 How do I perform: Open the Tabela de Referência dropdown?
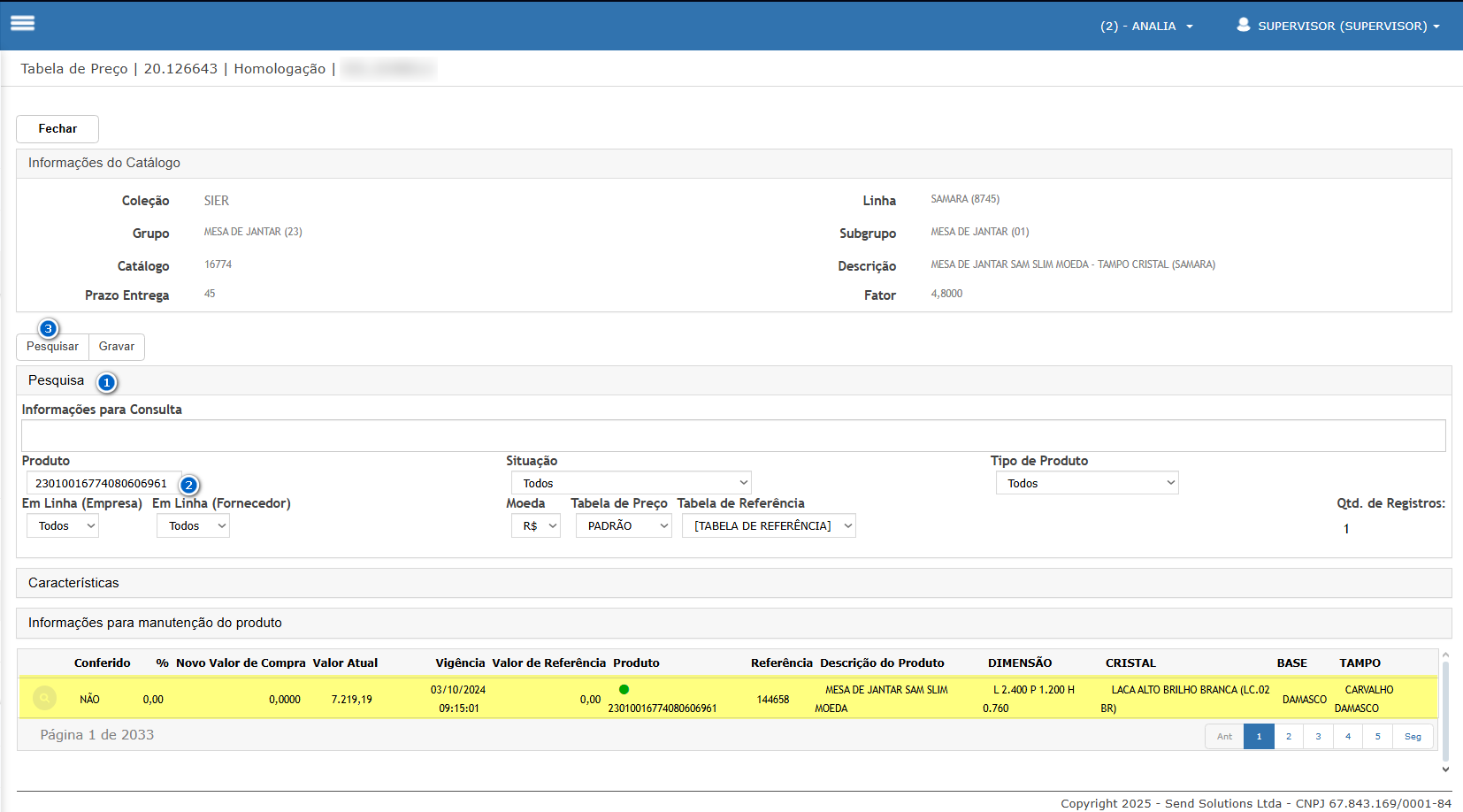[x=769, y=525]
